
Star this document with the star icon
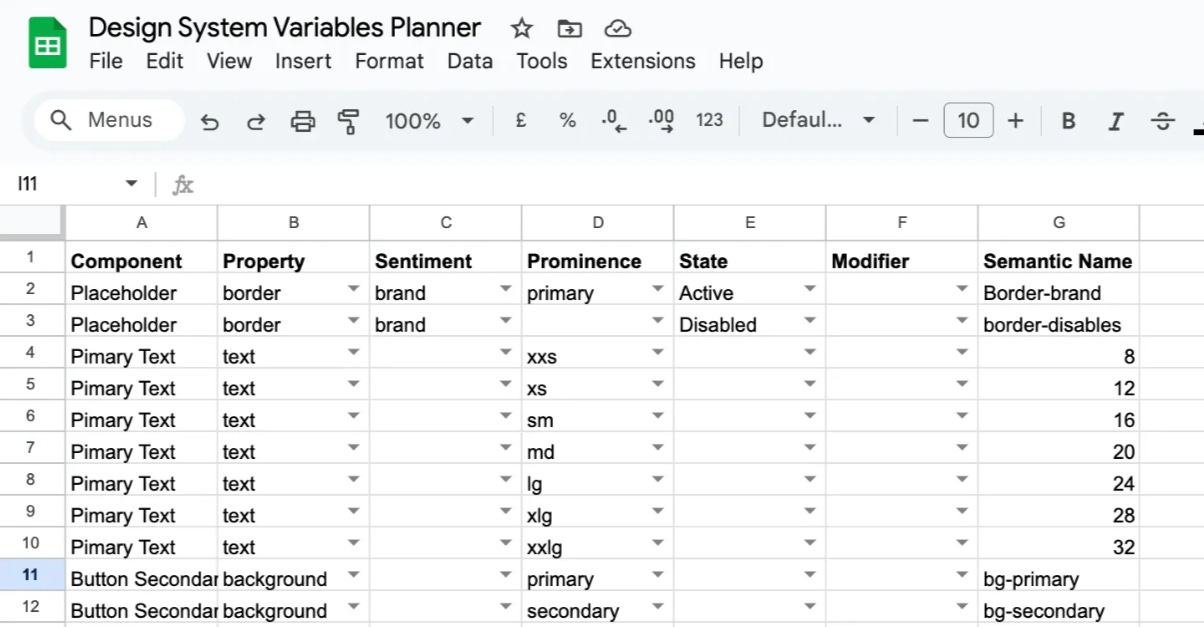point(521,28)
